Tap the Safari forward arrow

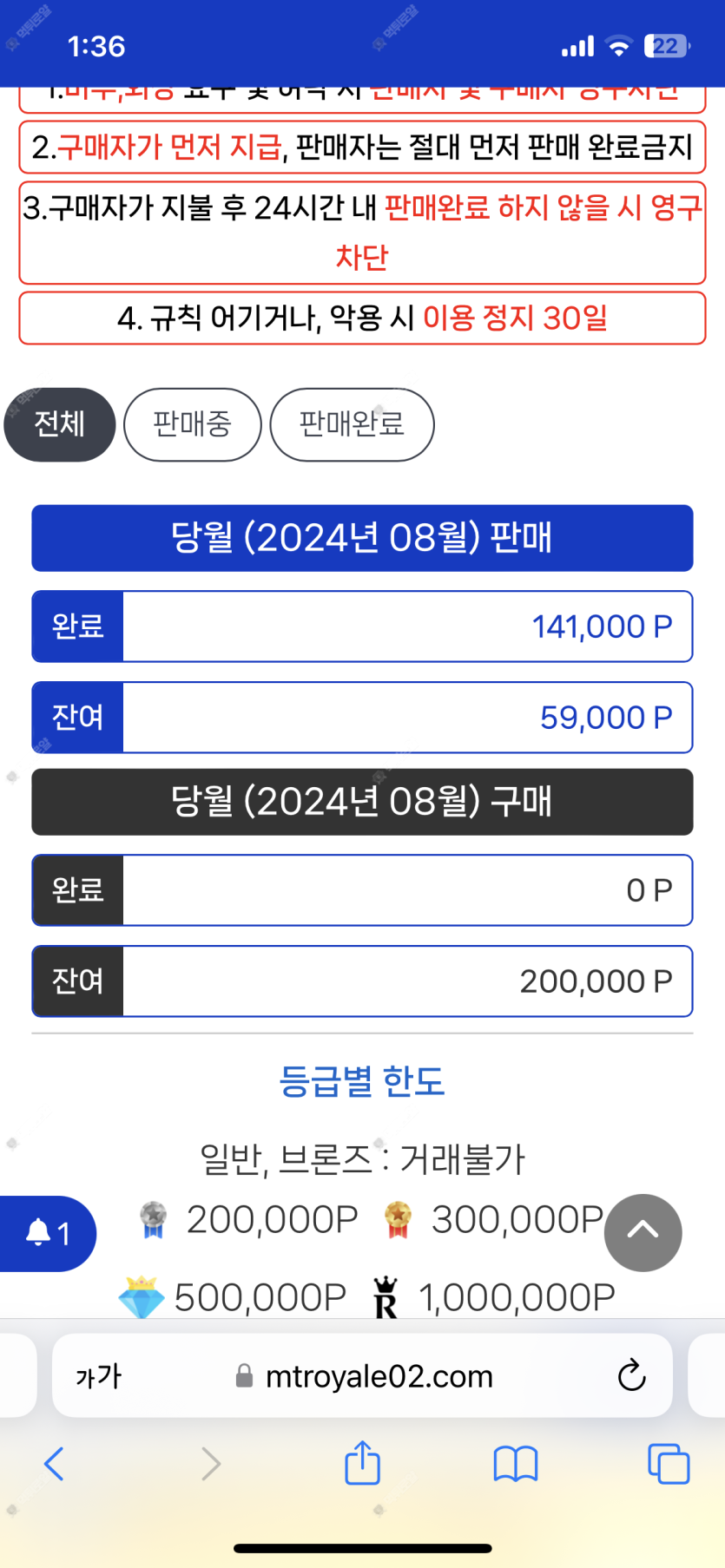click(210, 1464)
